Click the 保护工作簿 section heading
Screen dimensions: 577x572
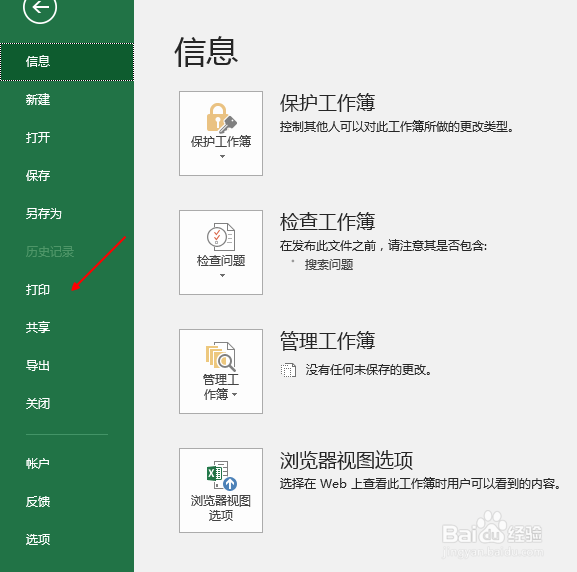[328, 103]
